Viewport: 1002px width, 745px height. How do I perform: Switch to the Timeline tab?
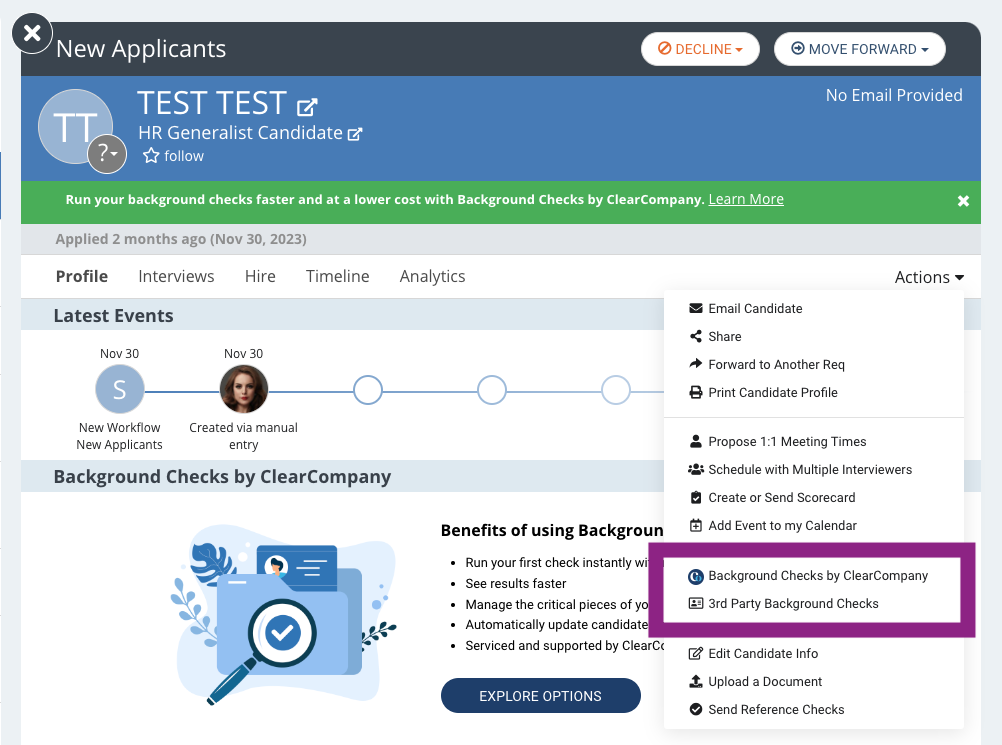337,277
